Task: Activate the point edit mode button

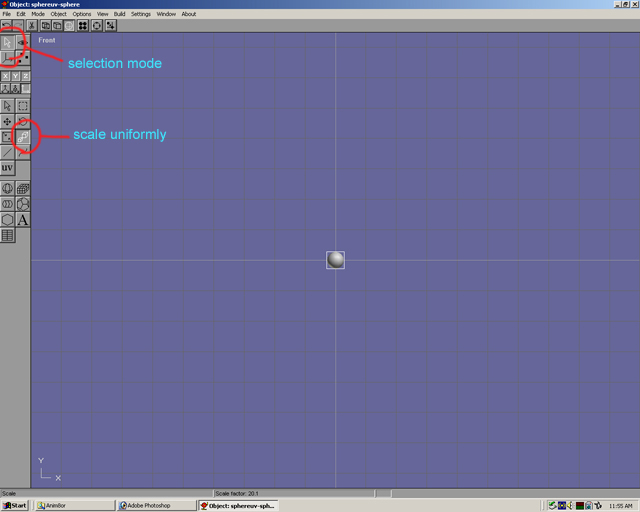Action: pos(22,58)
